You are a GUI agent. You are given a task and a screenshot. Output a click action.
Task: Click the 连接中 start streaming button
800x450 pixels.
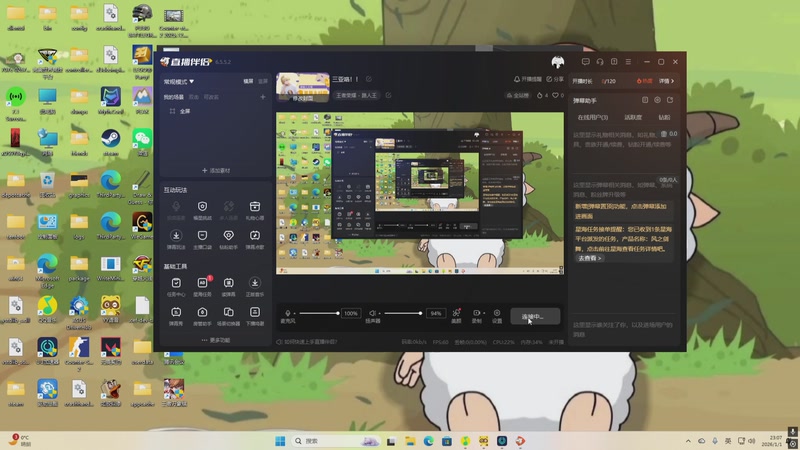tap(535, 316)
